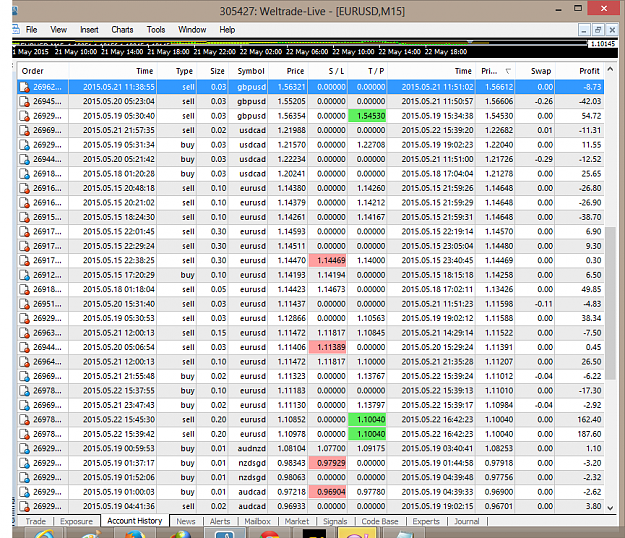
Task: Click the order icon of the -8.73 profit row
Action: pos(25,87)
